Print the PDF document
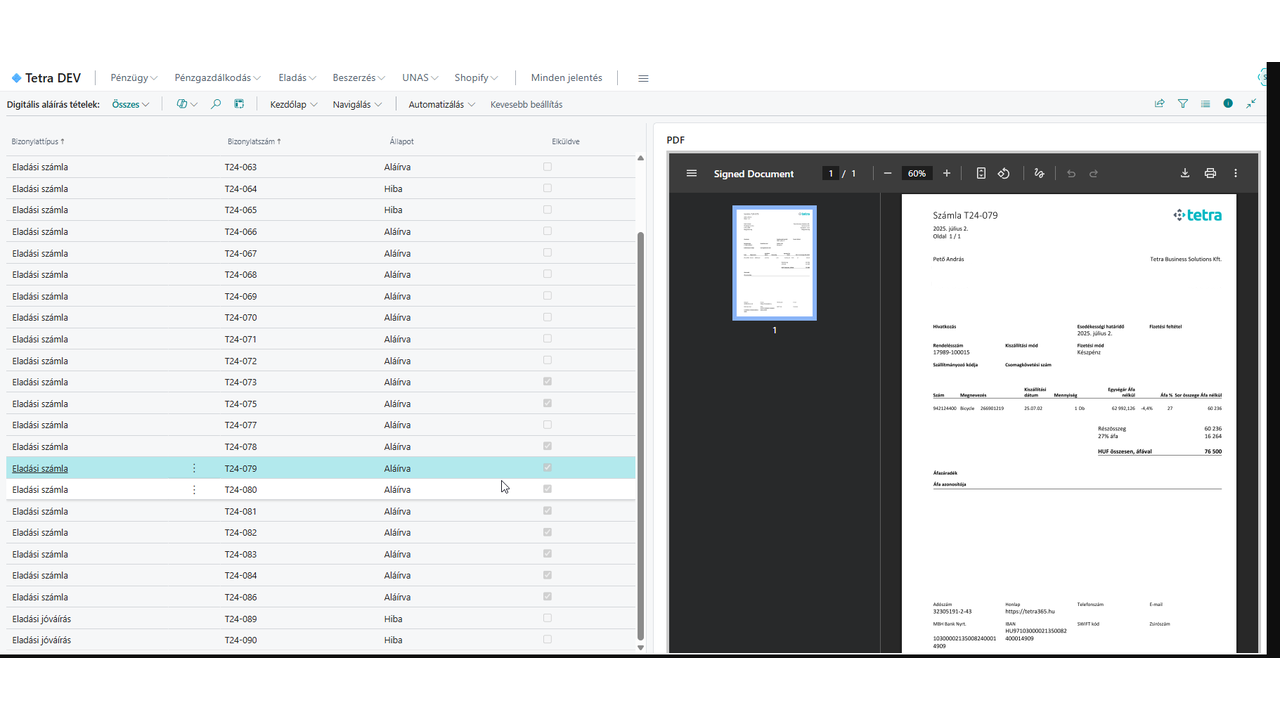This screenshot has width=1280, height=720. click(x=1210, y=173)
